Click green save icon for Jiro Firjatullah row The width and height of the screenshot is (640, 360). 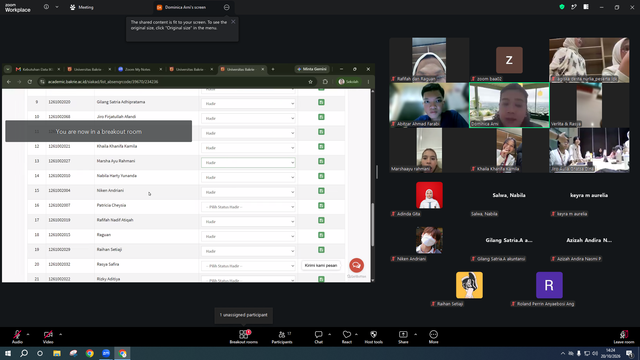(321, 117)
